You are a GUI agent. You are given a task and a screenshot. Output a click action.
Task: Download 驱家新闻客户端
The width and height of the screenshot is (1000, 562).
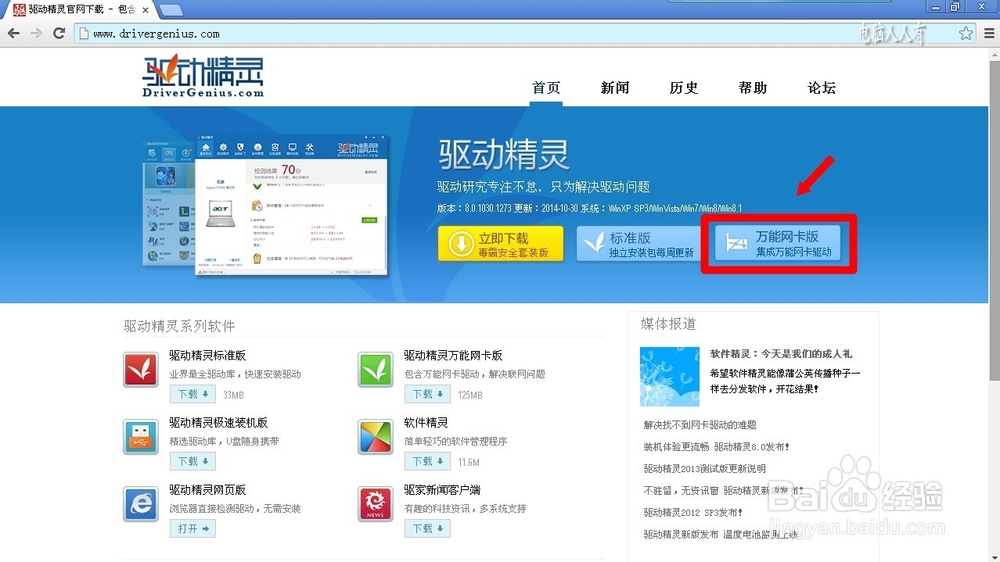(427, 529)
